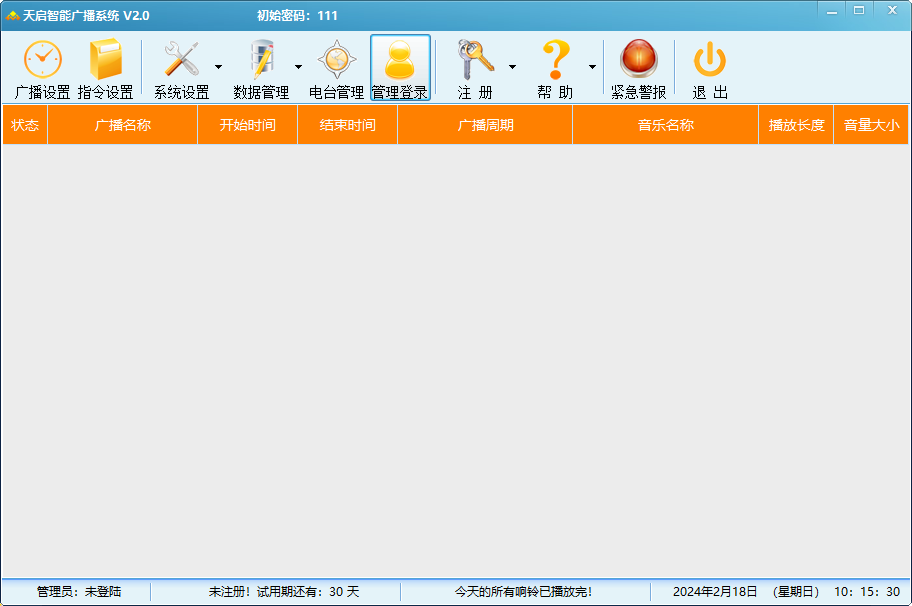Click status text 未注册！试用期还有：30 天
Screen dimensions: 912x606
click(x=284, y=592)
